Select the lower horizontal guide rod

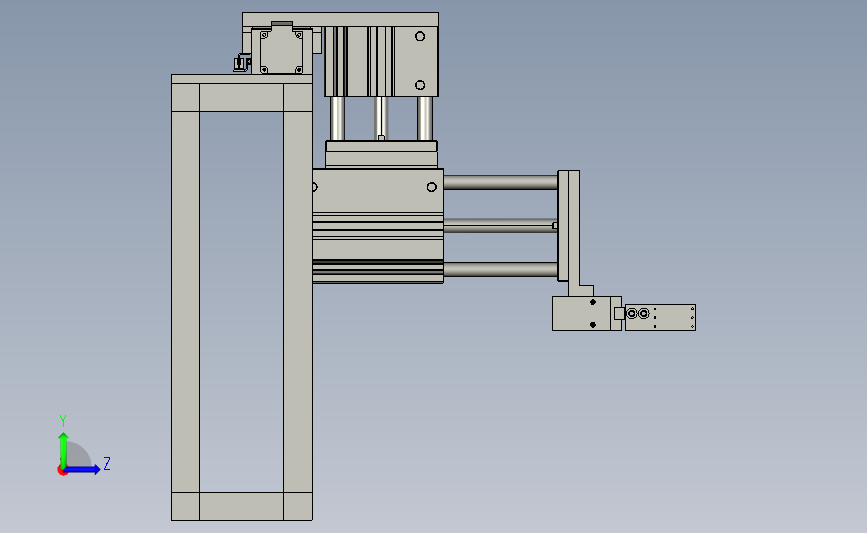[x=500, y=269]
